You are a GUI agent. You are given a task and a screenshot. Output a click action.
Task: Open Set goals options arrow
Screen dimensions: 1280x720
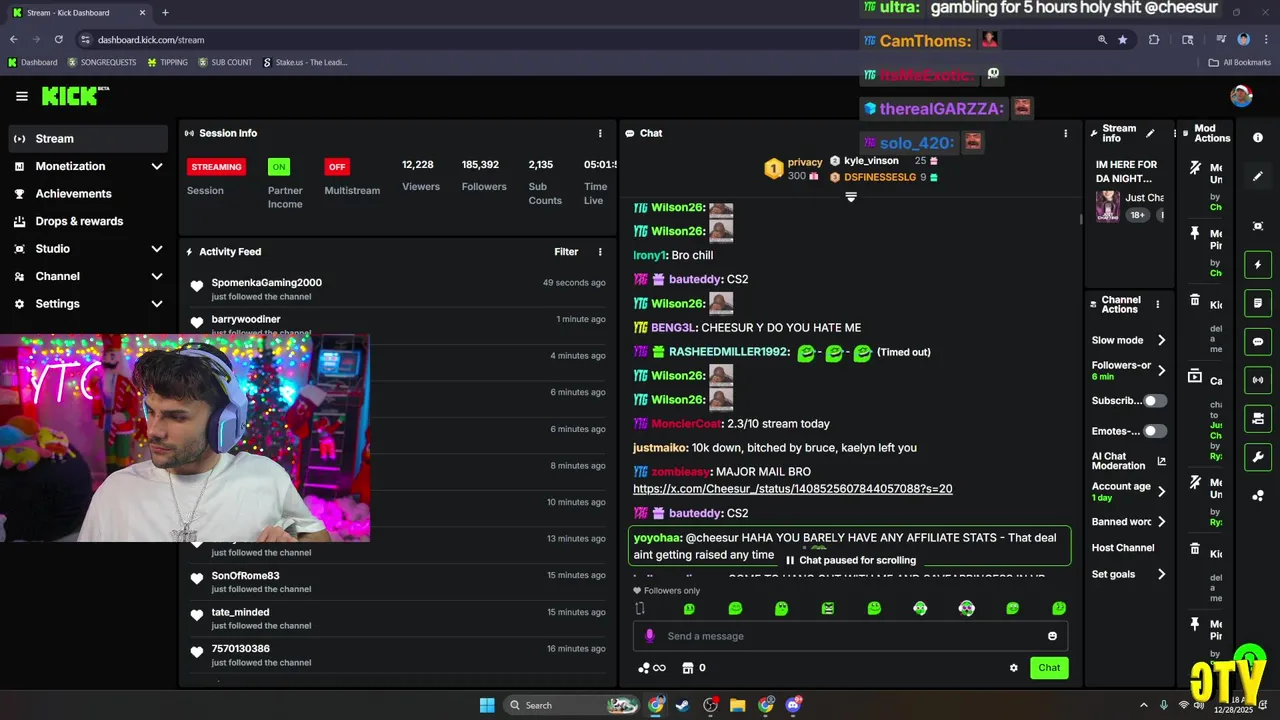point(1161,574)
